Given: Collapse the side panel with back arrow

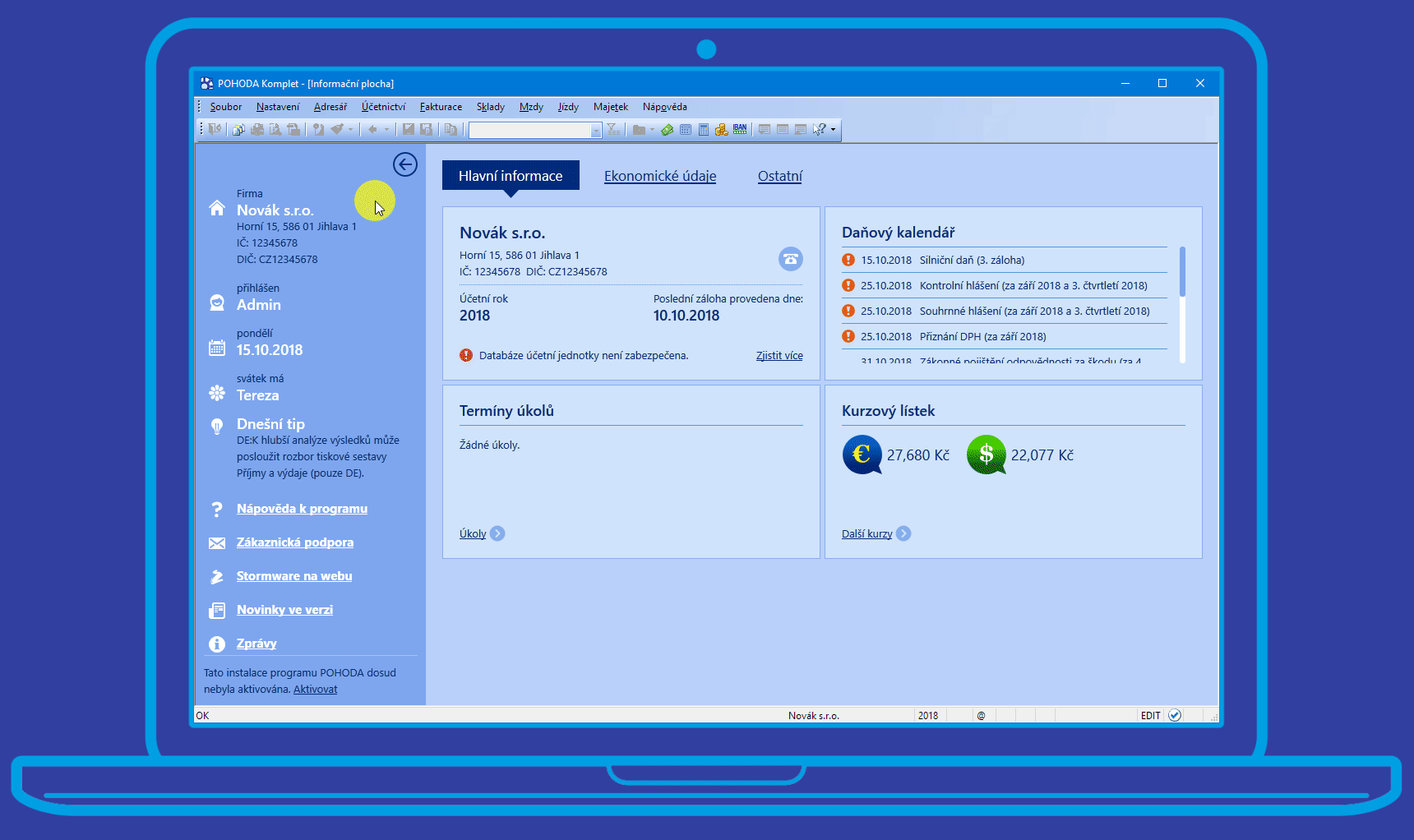Looking at the screenshot, I should [404, 164].
